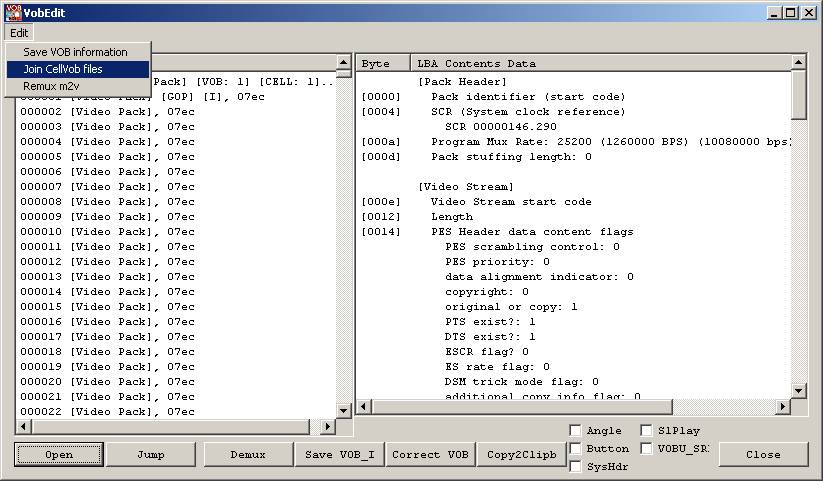823x481 pixels.
Task: Click the Byte column header
Action: click(383, 64)
